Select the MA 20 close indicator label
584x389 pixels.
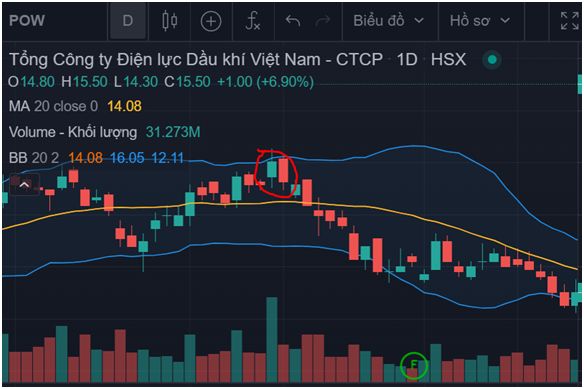click(53, 106)
